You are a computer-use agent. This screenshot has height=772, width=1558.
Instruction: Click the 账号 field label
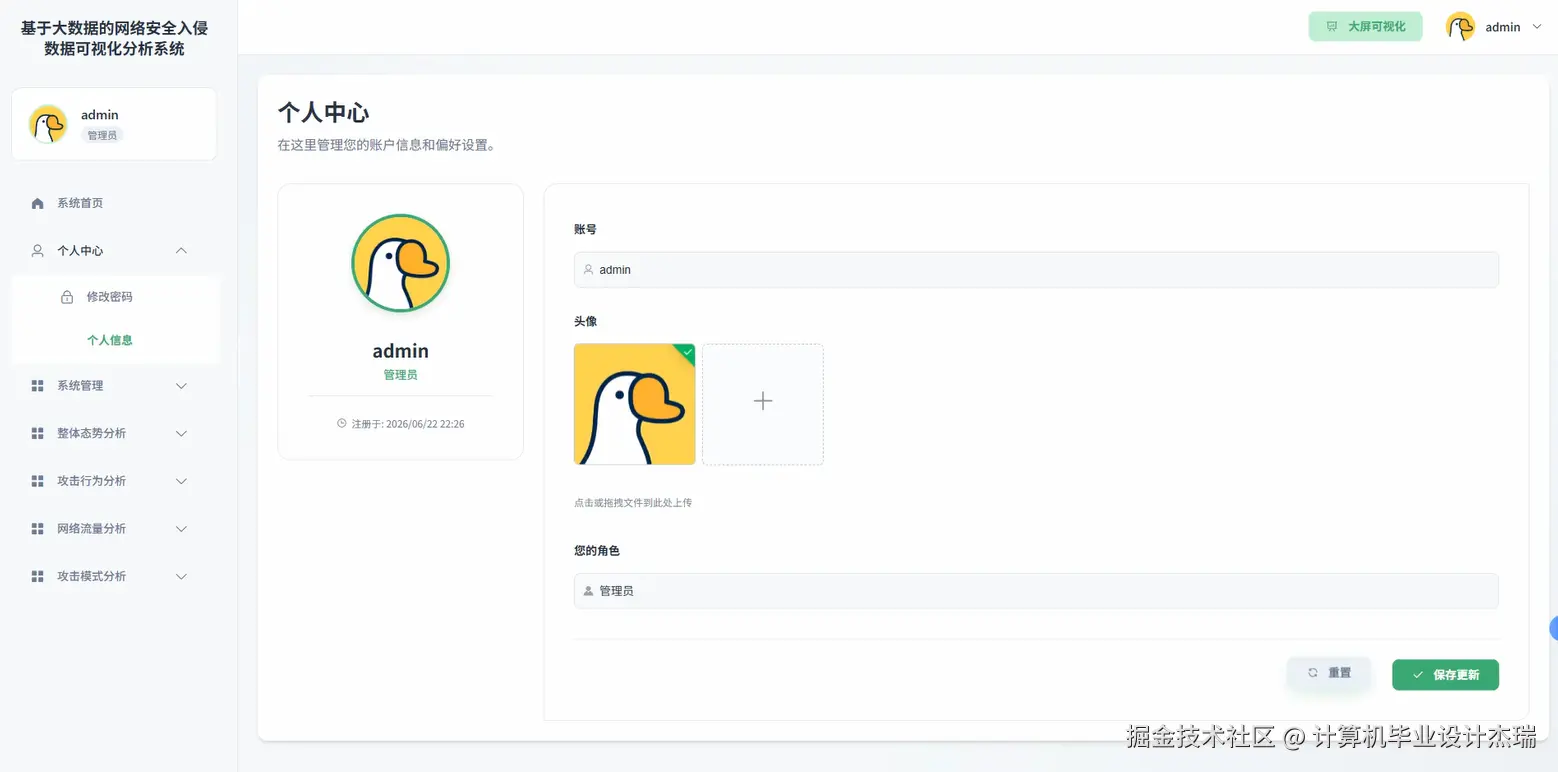pos(585,229)
